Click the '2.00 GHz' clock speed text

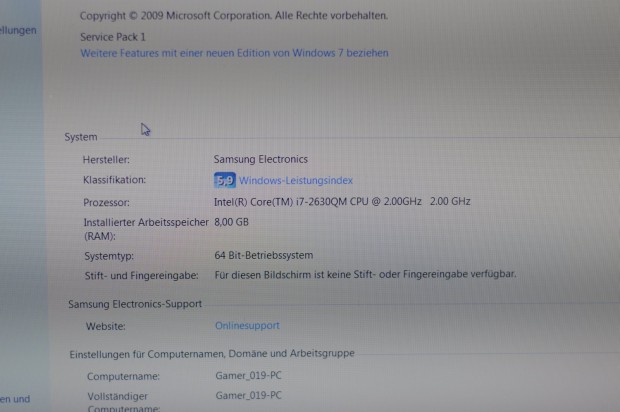(450, 202)
